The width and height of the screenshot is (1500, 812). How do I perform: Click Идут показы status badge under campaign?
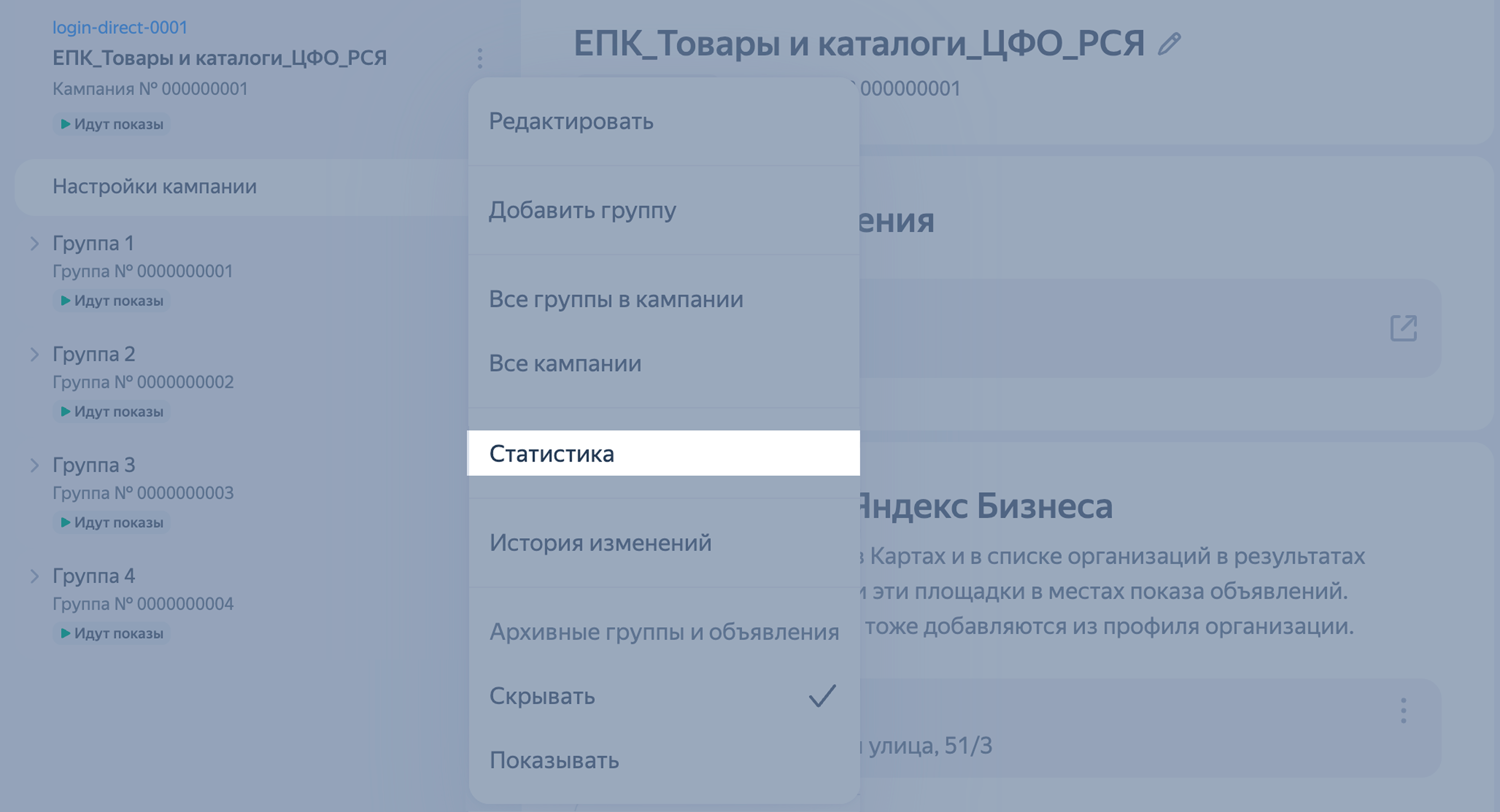[112, 124]
